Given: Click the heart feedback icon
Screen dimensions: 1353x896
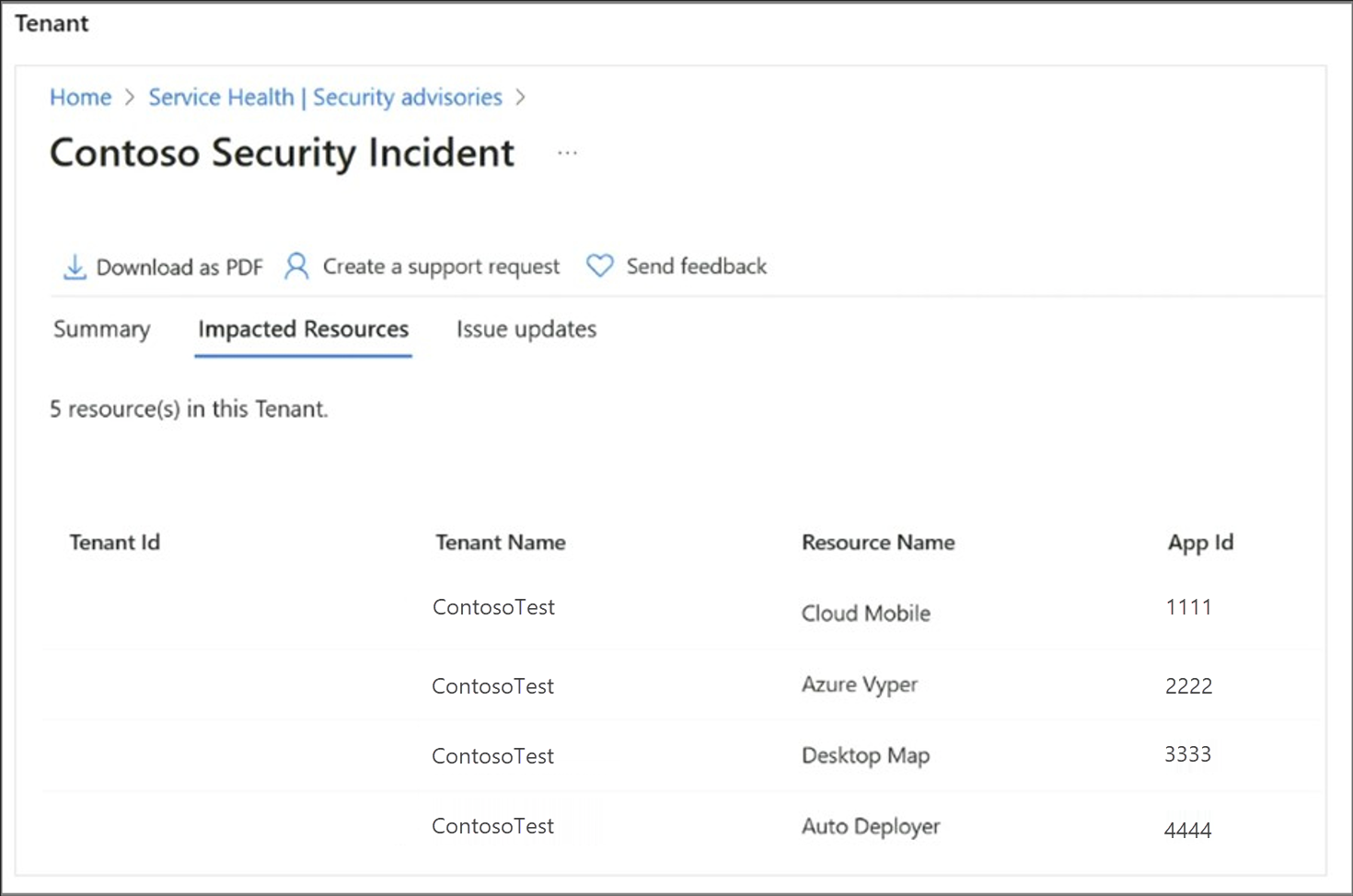Looking at the screenshot, I should point(600,266).
